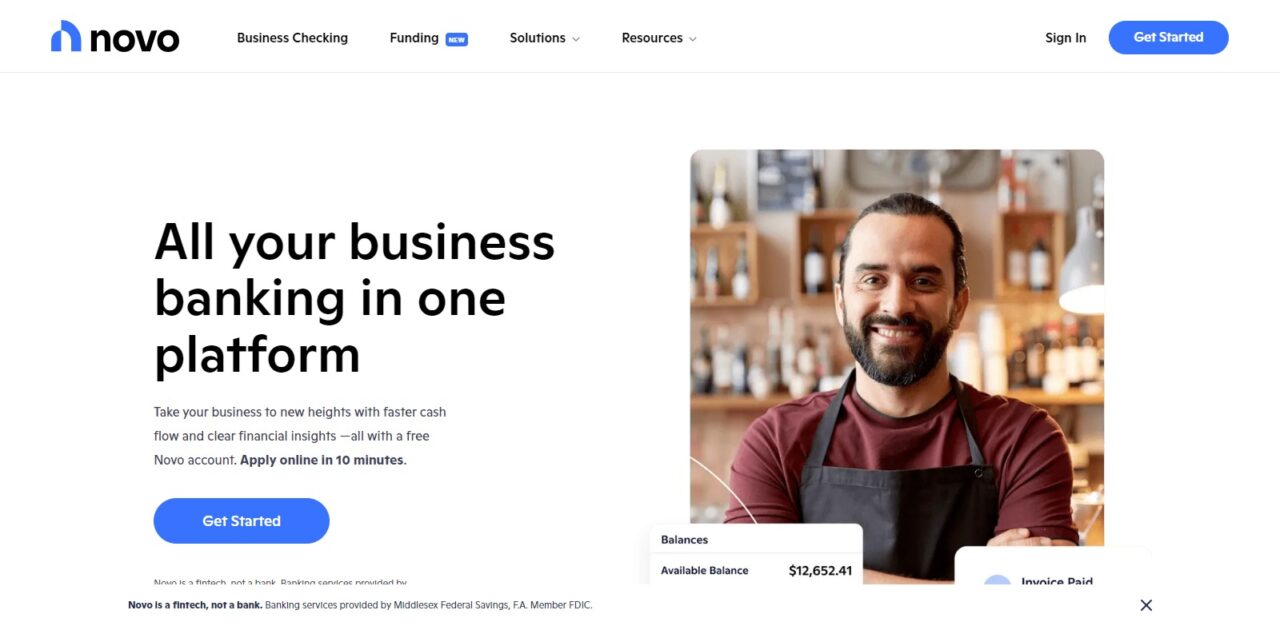Dismiss the fintech disclaimer banner
Screen dimensions: 1280x626
click(x=1146, y=605)
